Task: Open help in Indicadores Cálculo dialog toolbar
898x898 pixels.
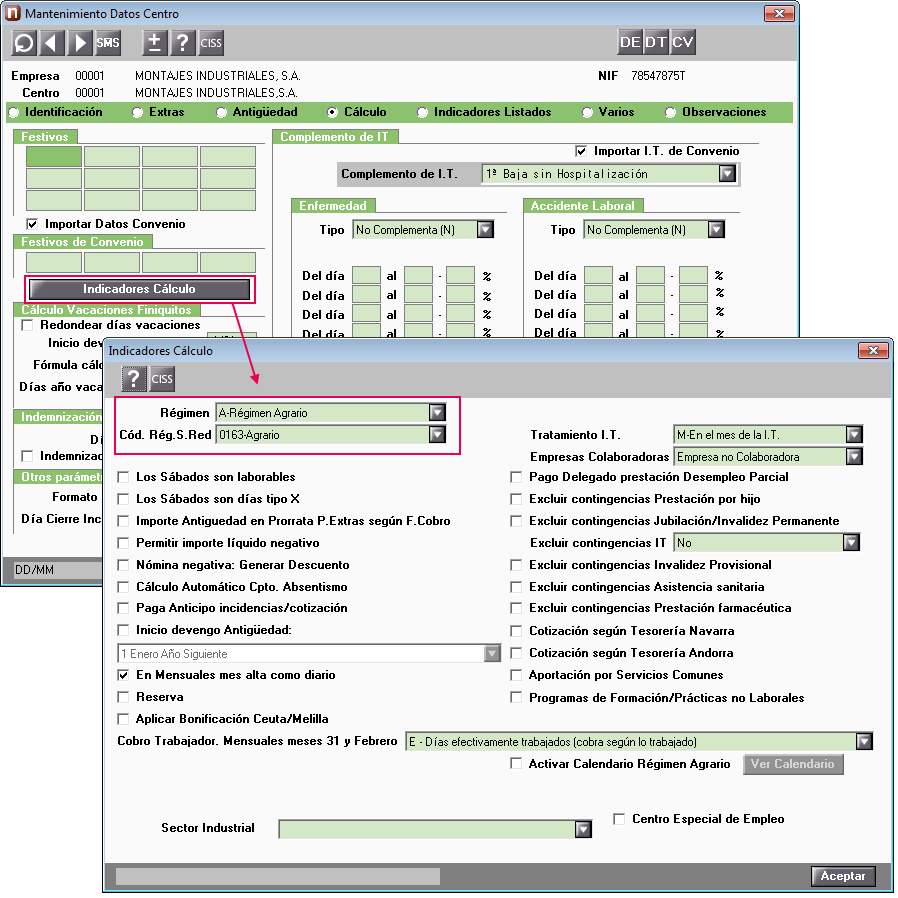Action: (133, 379)
